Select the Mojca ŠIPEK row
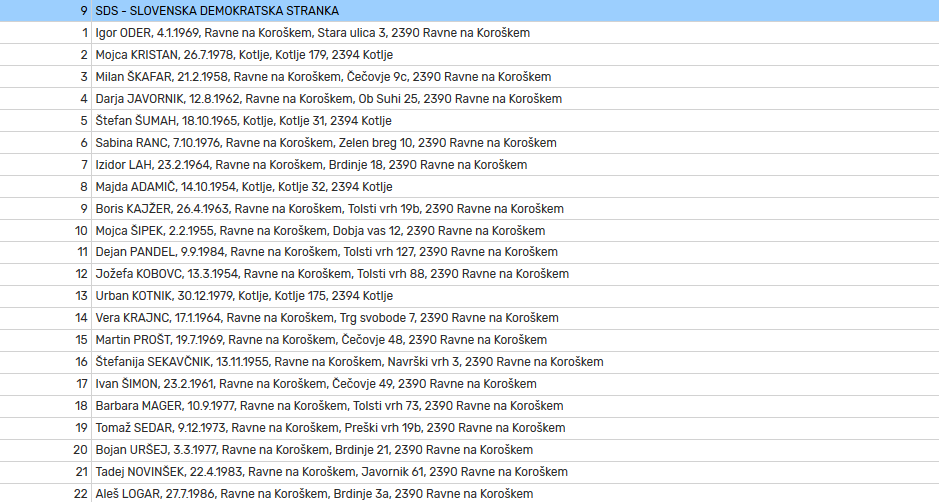Screen dimensions: 941x502 [x=470, y=231]
